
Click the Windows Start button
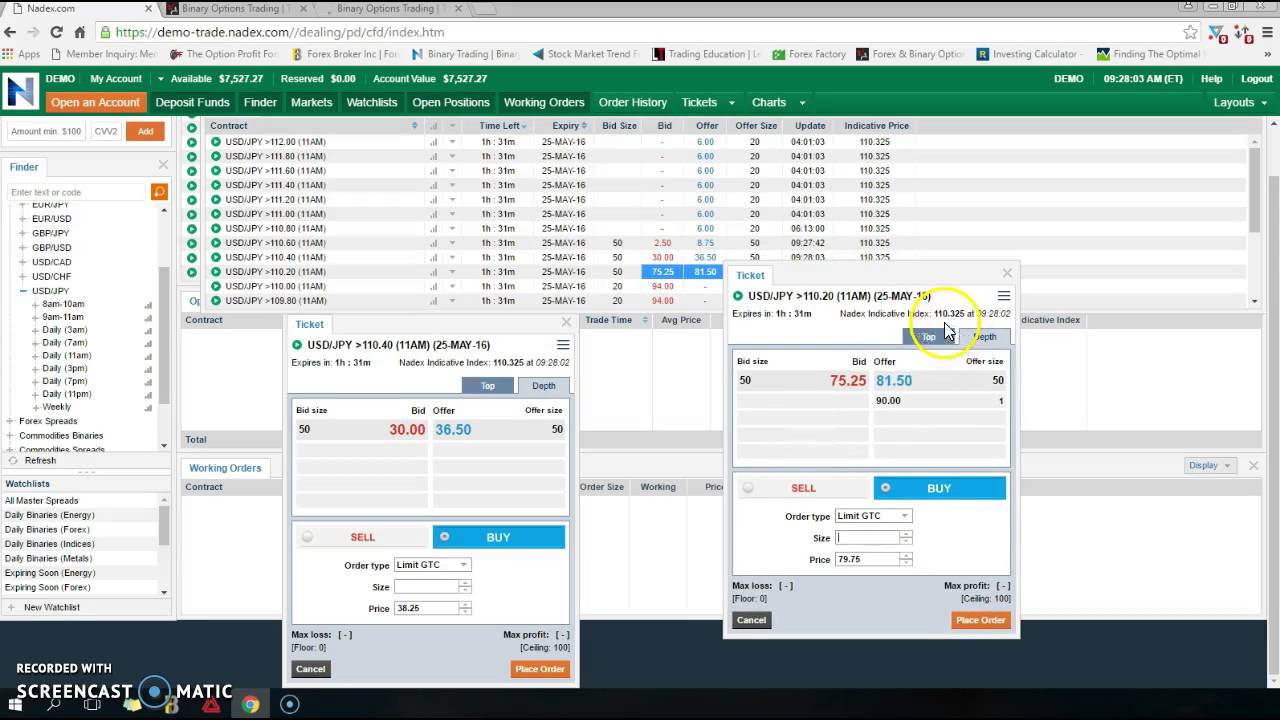coord(17,704)
